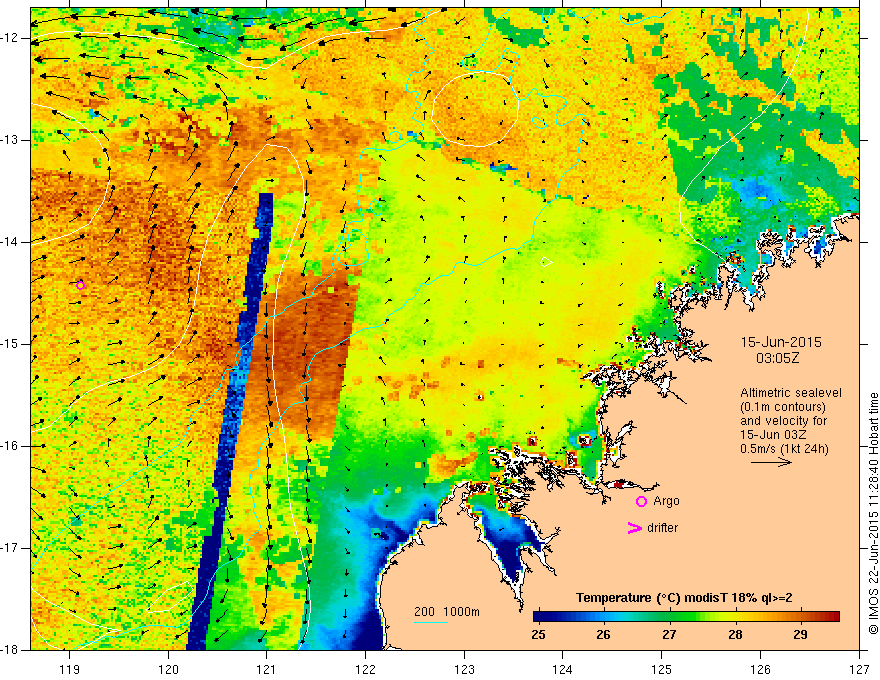Viewport: 880px width, 680px height.
Task: Click the magenta Argo circle in the legend
Action: [x=641, y=502]
